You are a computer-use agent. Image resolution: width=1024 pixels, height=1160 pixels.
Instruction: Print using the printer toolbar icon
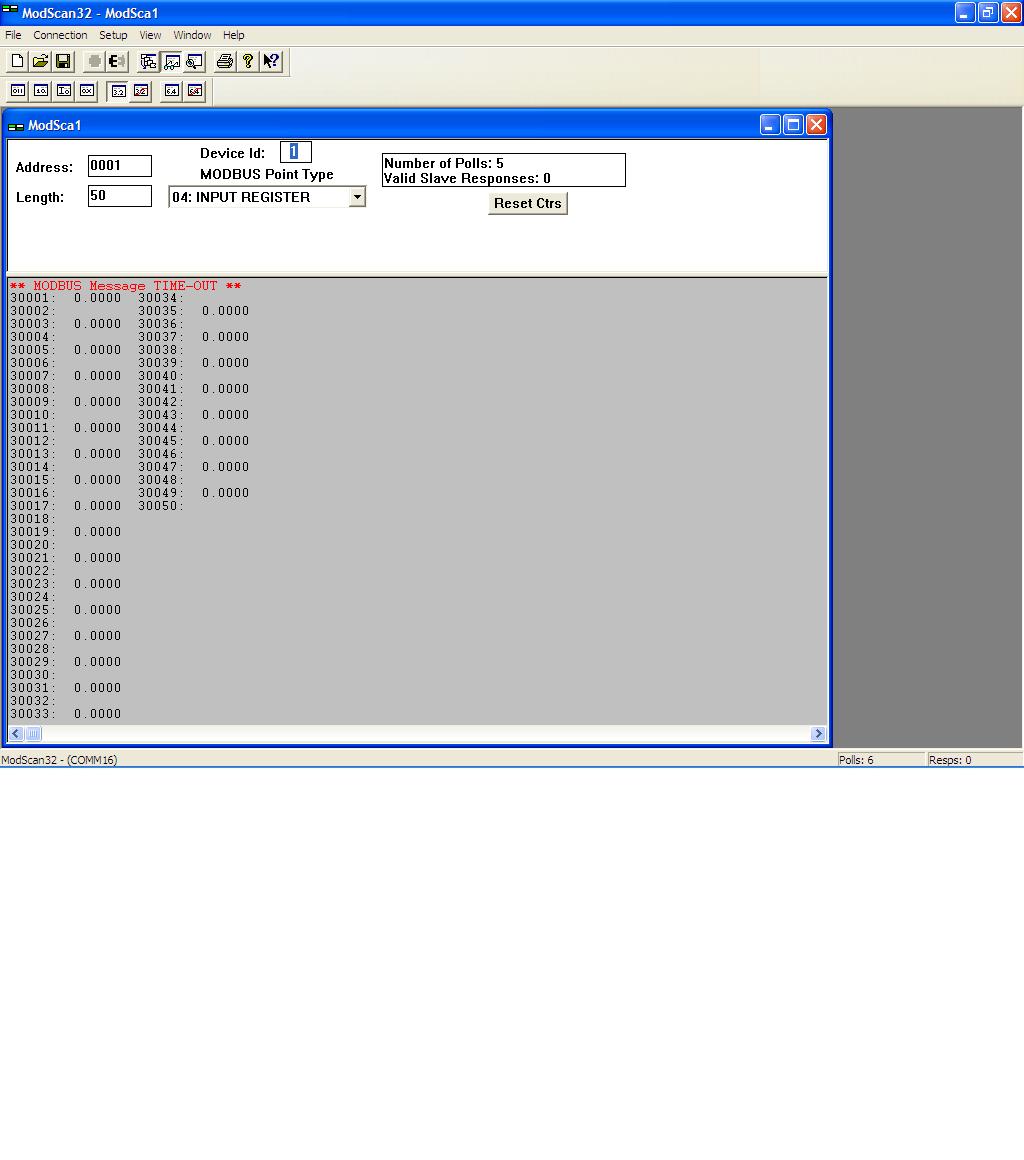[225, 61]
